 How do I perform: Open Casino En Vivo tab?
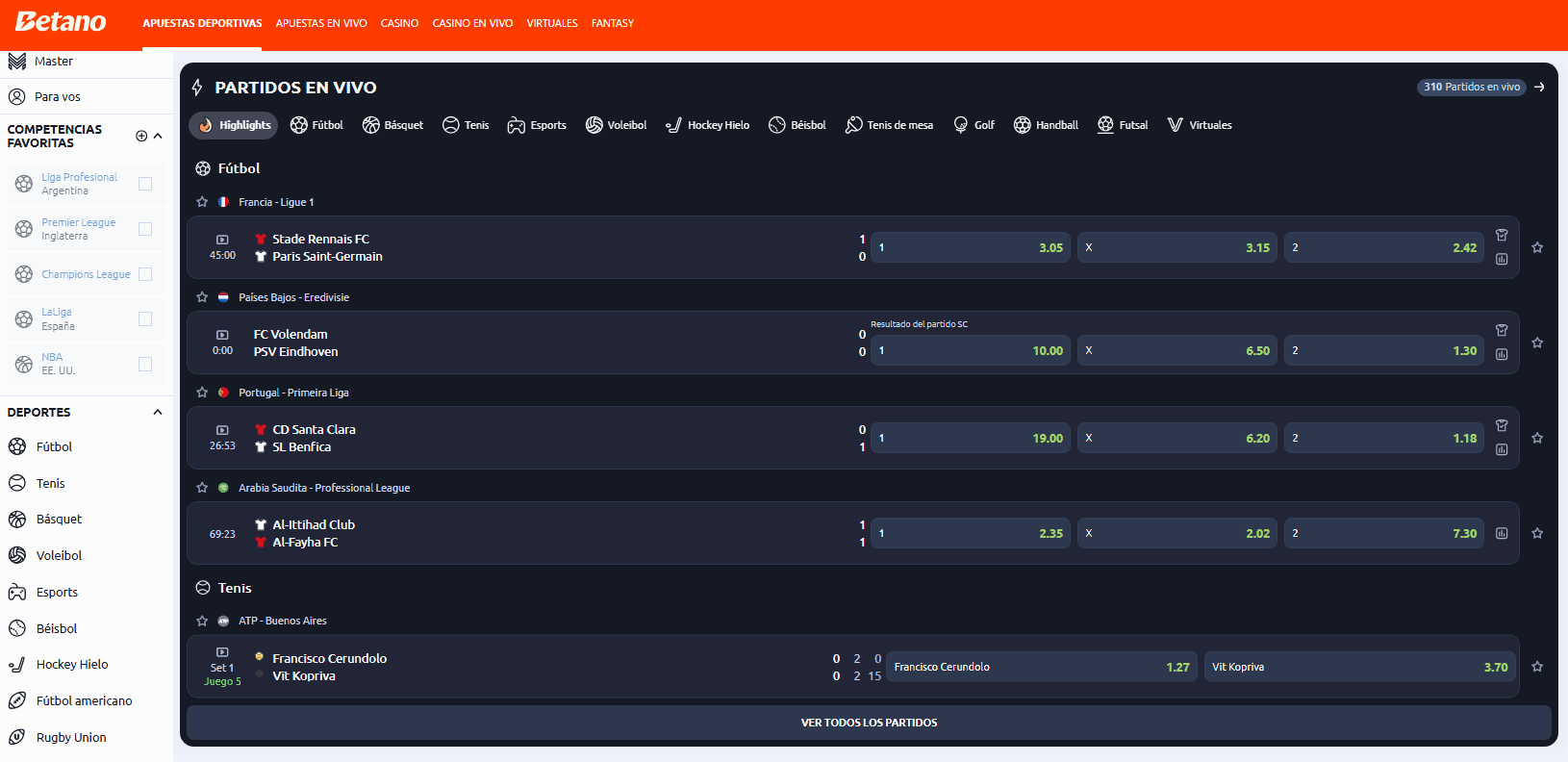(472, 23)
